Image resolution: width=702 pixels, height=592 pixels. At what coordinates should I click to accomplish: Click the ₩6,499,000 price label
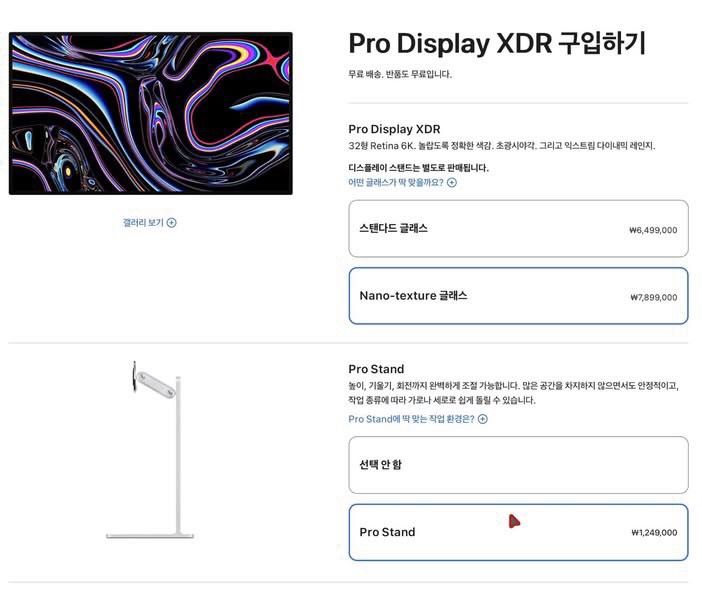tap(653, 230)
